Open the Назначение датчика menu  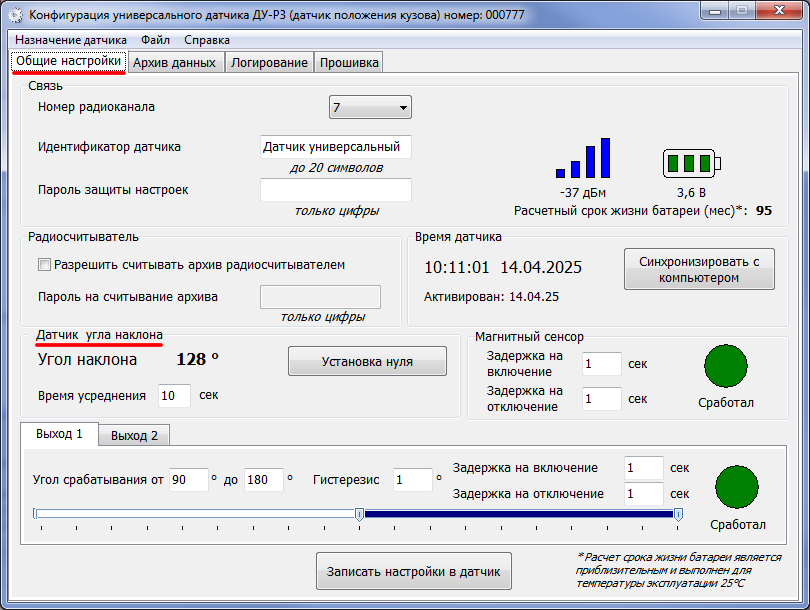71,40
